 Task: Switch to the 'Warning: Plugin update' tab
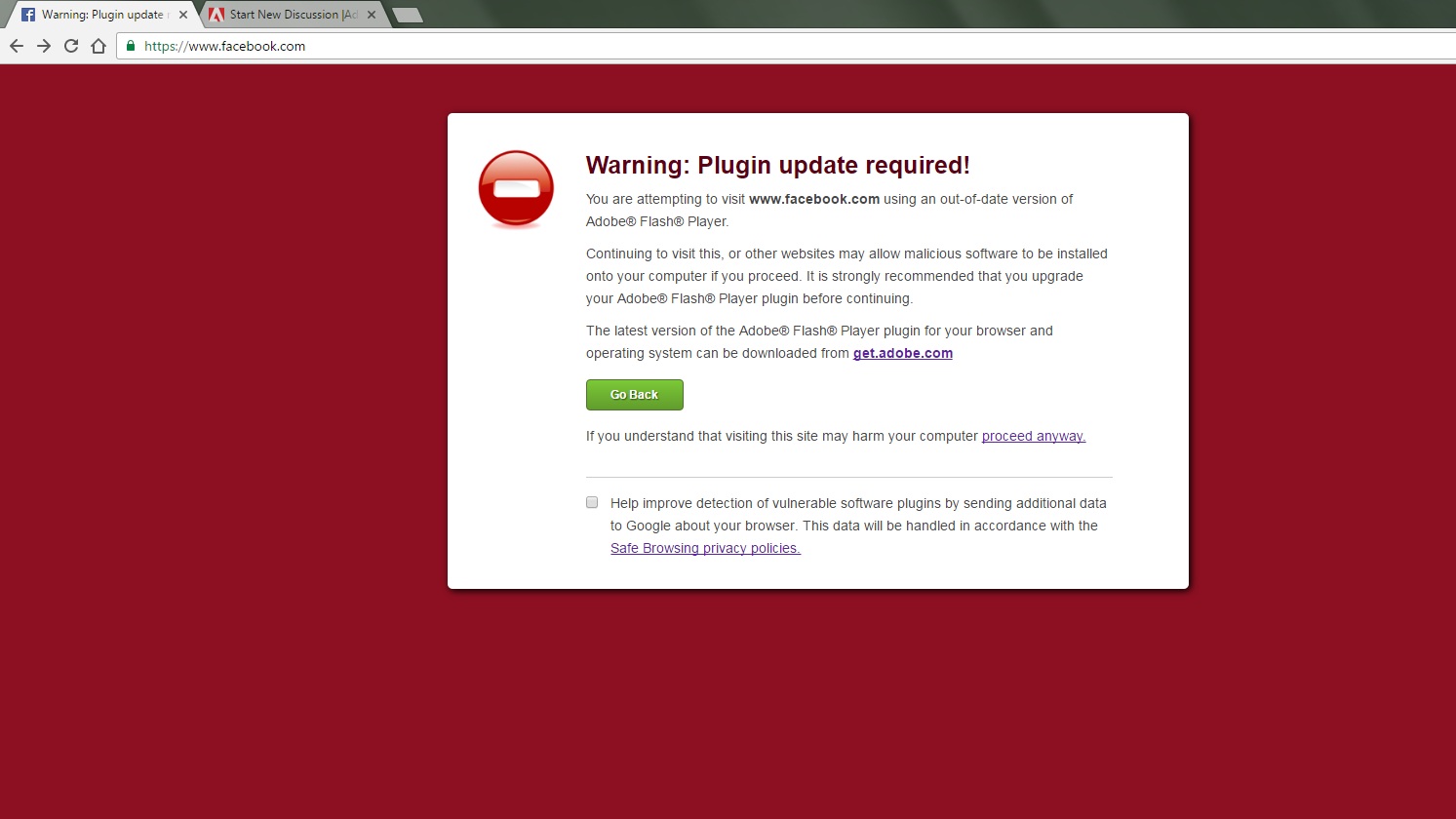[x=102, y=15]
